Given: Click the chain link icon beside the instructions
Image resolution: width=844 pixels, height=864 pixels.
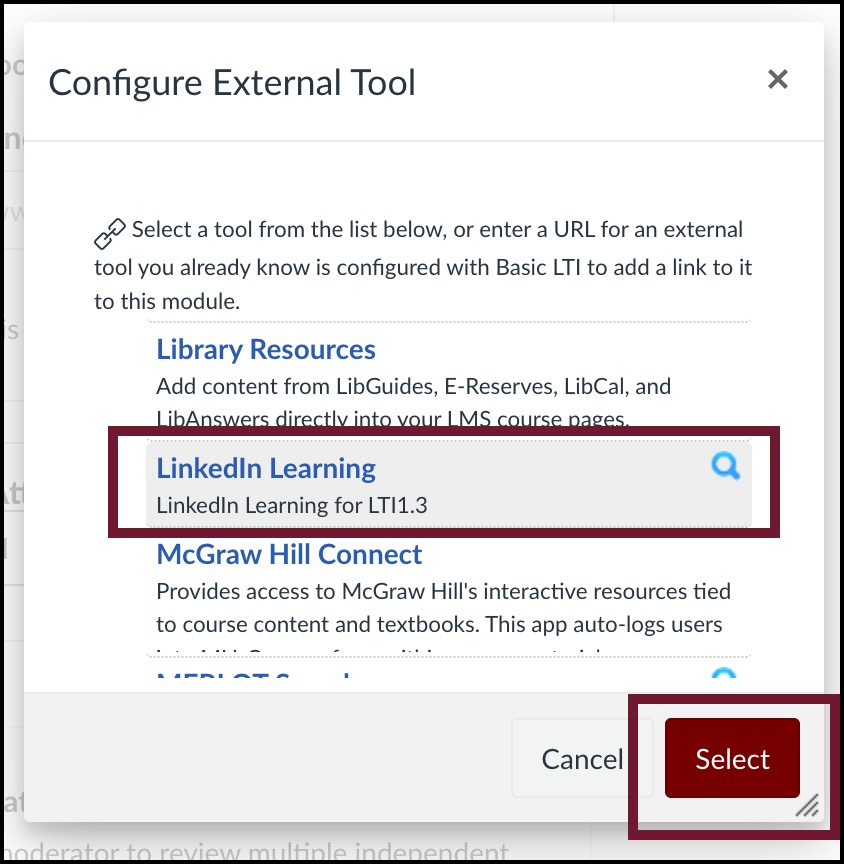Looking at the screenshot, I should pyautogui.click(x=110, y=233).
